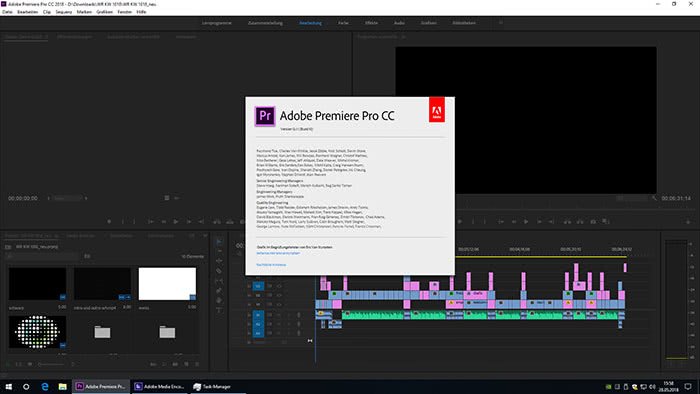Open Windows notification center
The width and height of the screenshot is (700, 394).
(x=688, y=386)
